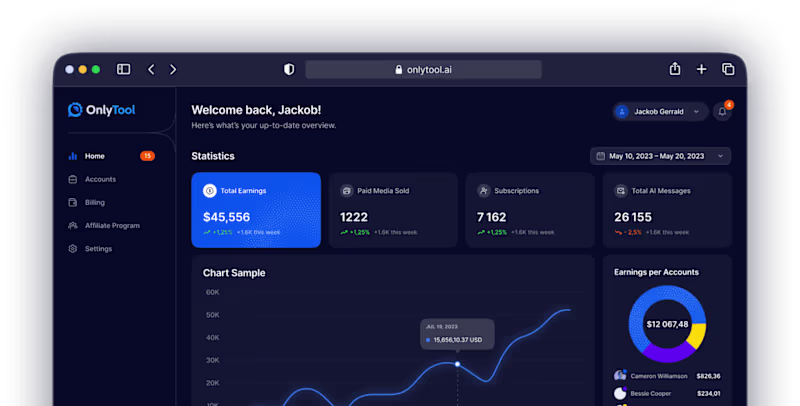Click the privacy shield icon
The width and height of the screenshot is (800, 406).
pyautogui.click(x=289, y=69)
